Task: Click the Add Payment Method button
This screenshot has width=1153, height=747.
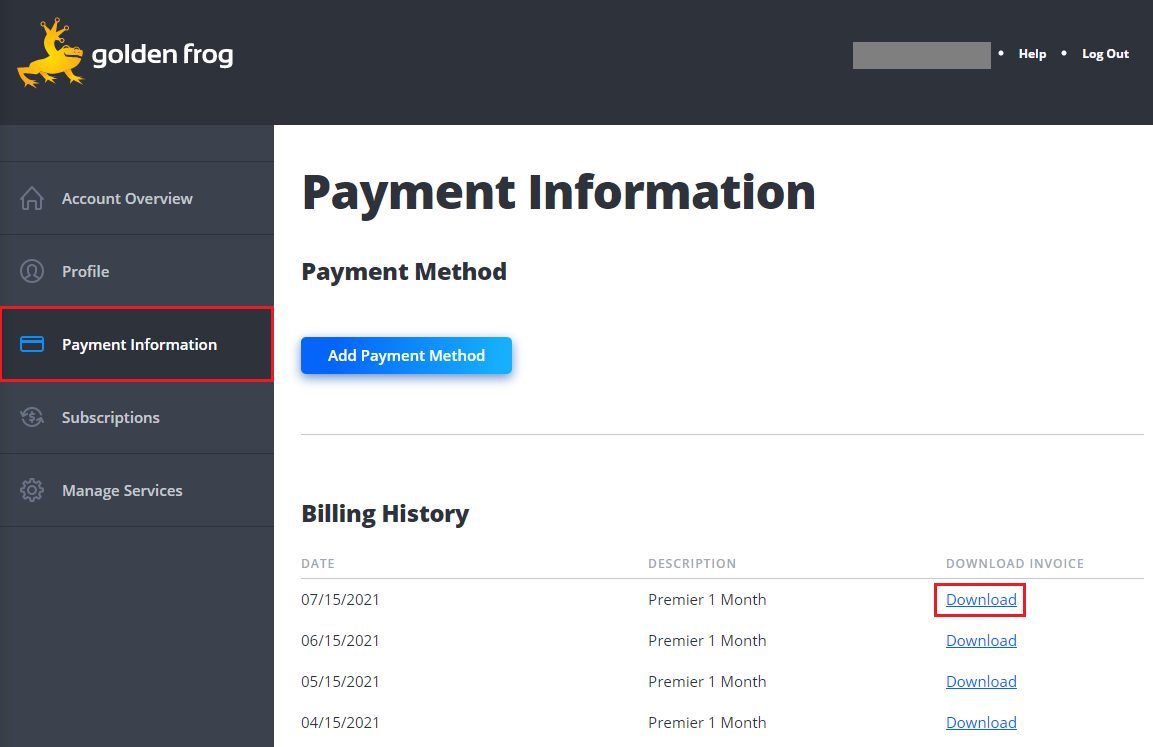Action: coord(406,355)
